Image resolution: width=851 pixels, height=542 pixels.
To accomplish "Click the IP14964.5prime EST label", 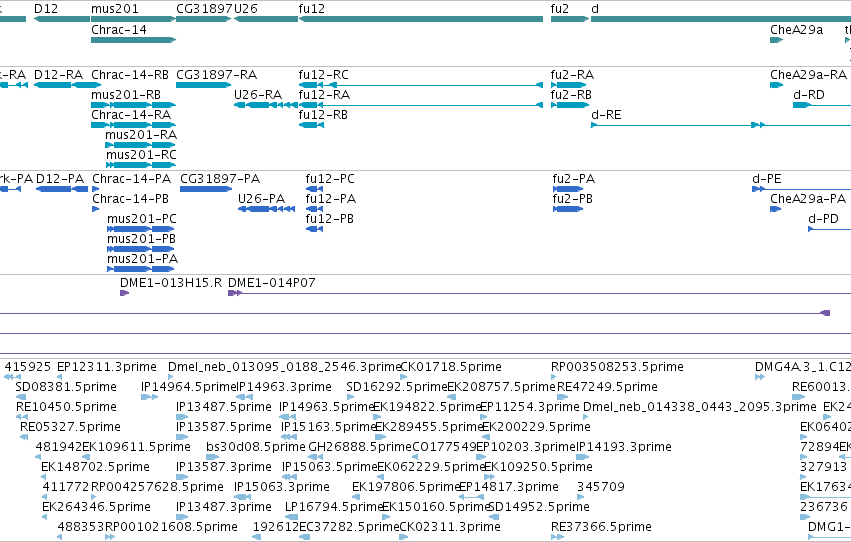I will tap(189, 387).
